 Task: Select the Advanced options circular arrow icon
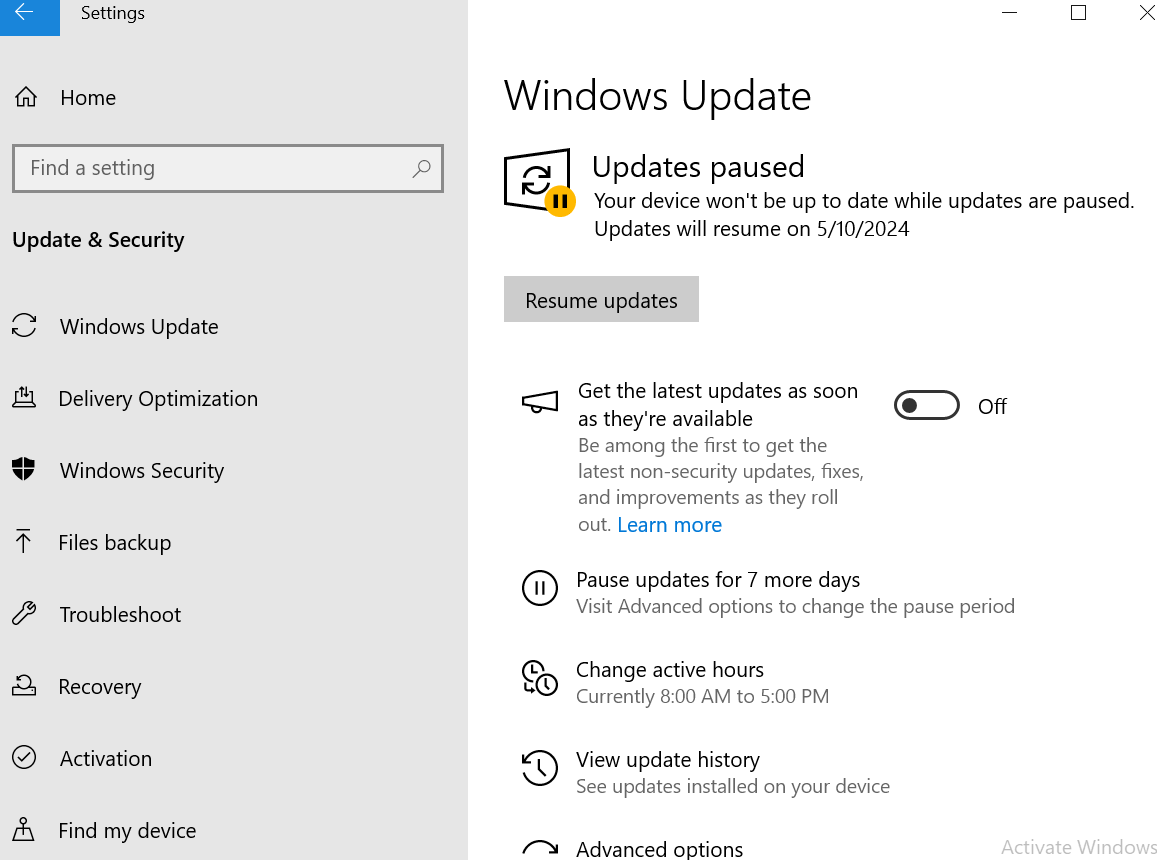pos(540,849)
